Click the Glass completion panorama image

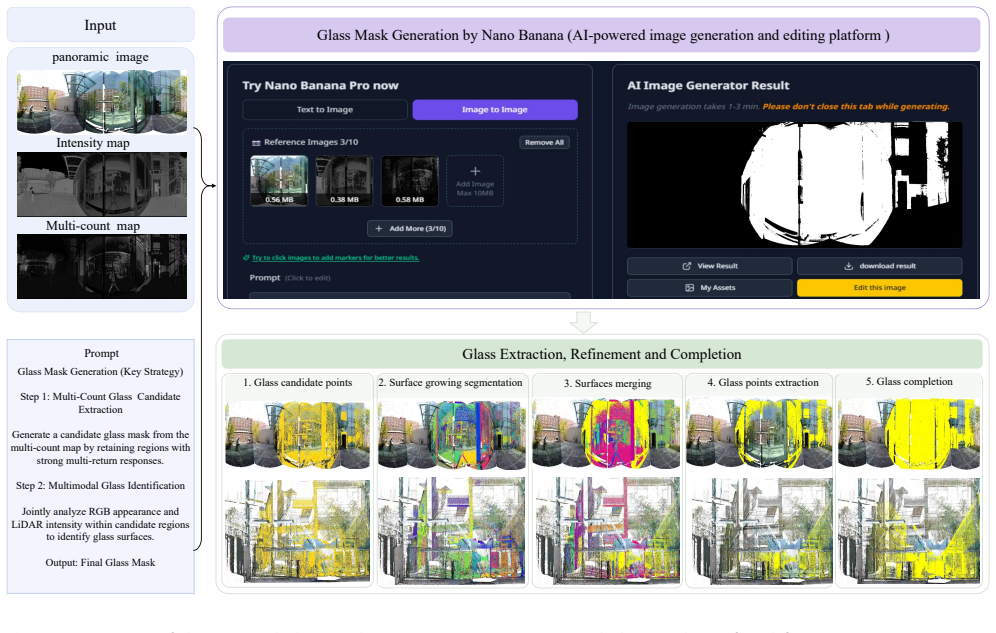(x=909, y=433)
